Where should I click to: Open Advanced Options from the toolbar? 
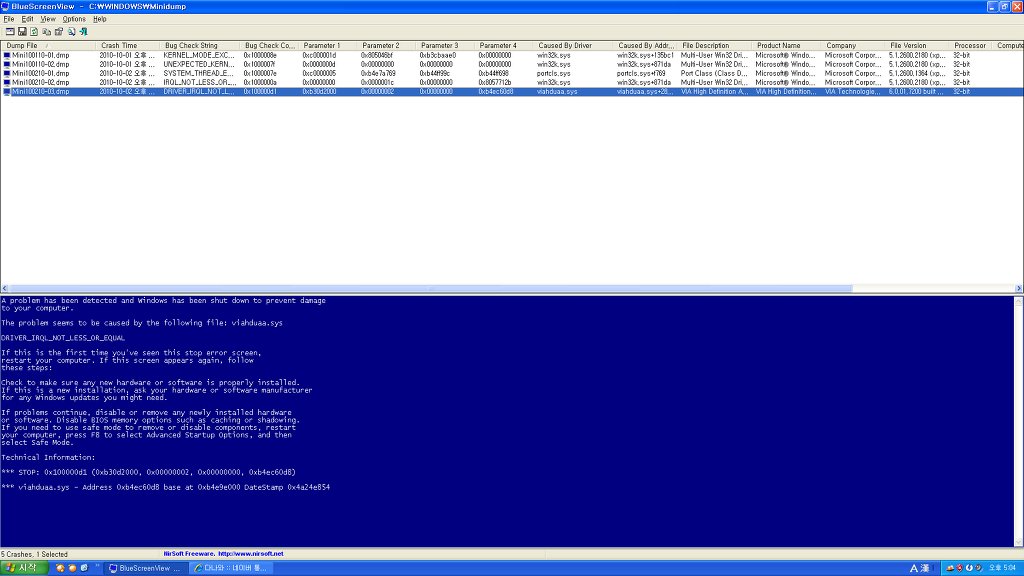[x=10, y=31]
